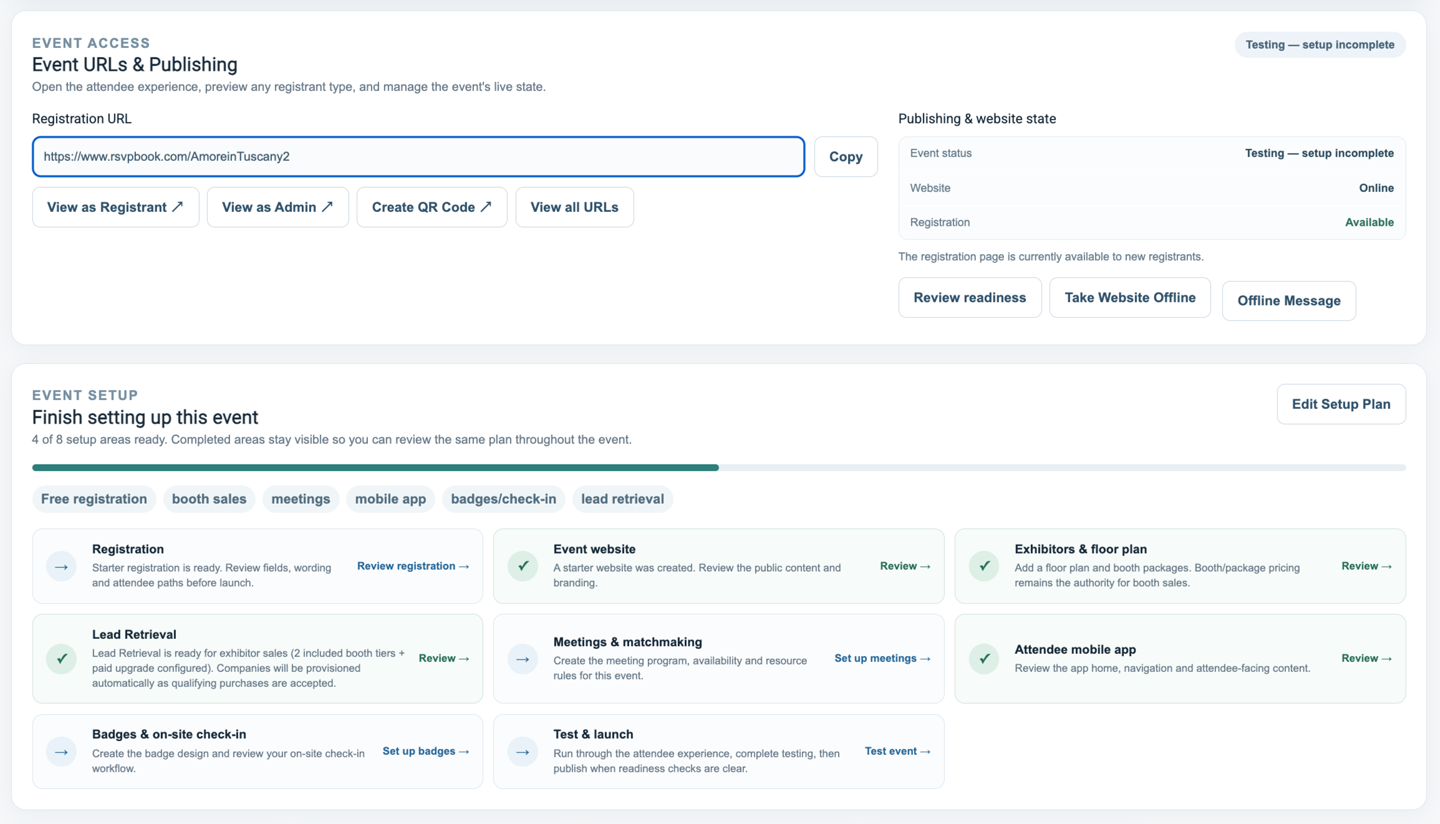Take Website Offline button

coord(1130,298)
